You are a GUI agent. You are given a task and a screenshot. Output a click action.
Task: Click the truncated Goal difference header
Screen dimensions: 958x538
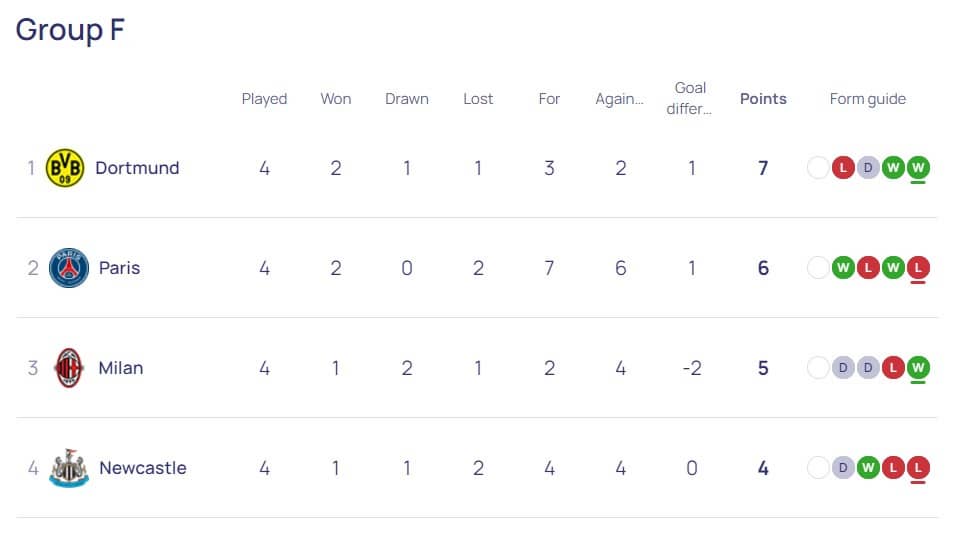689,98
